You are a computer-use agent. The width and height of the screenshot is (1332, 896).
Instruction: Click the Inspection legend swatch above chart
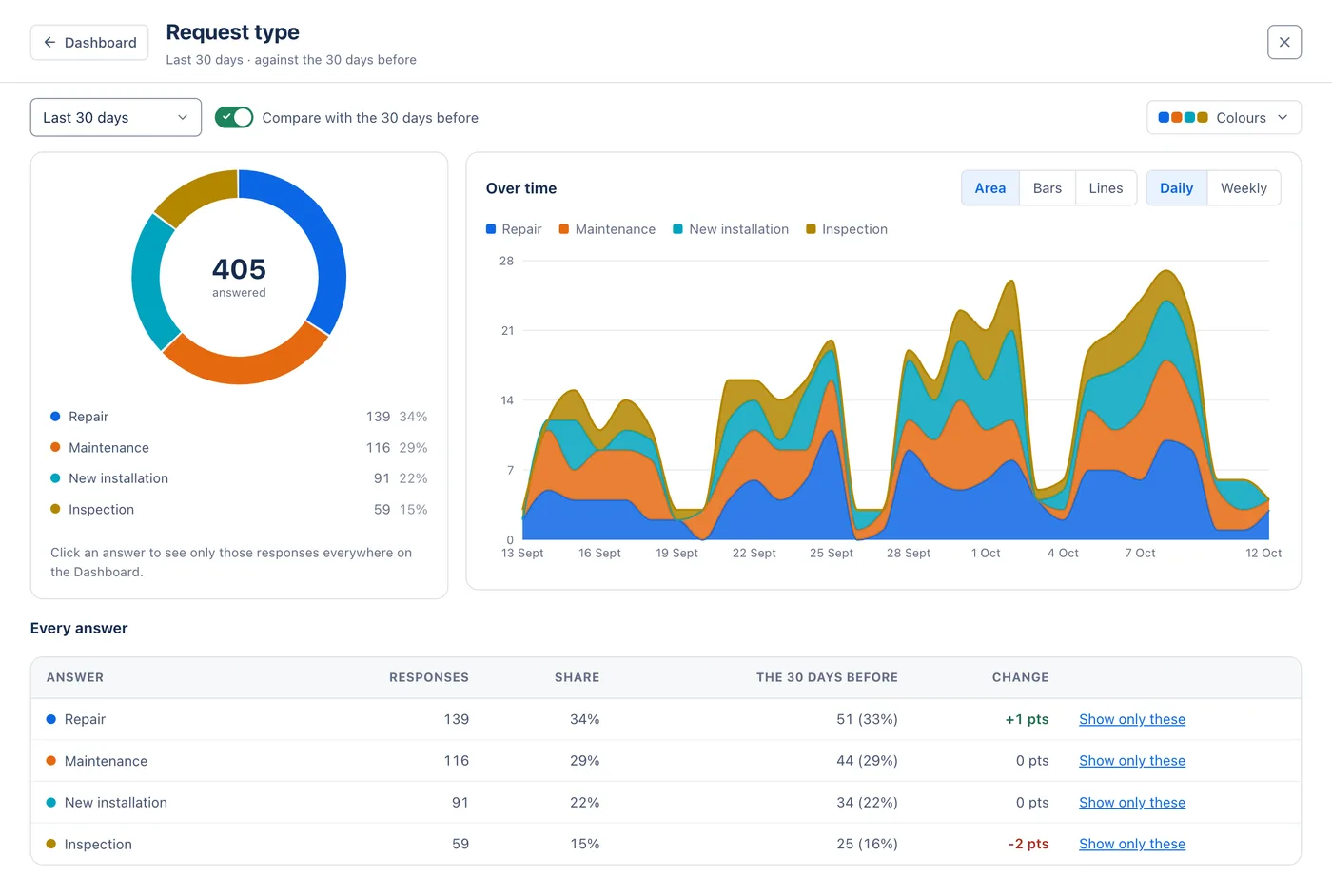[811, 229]
